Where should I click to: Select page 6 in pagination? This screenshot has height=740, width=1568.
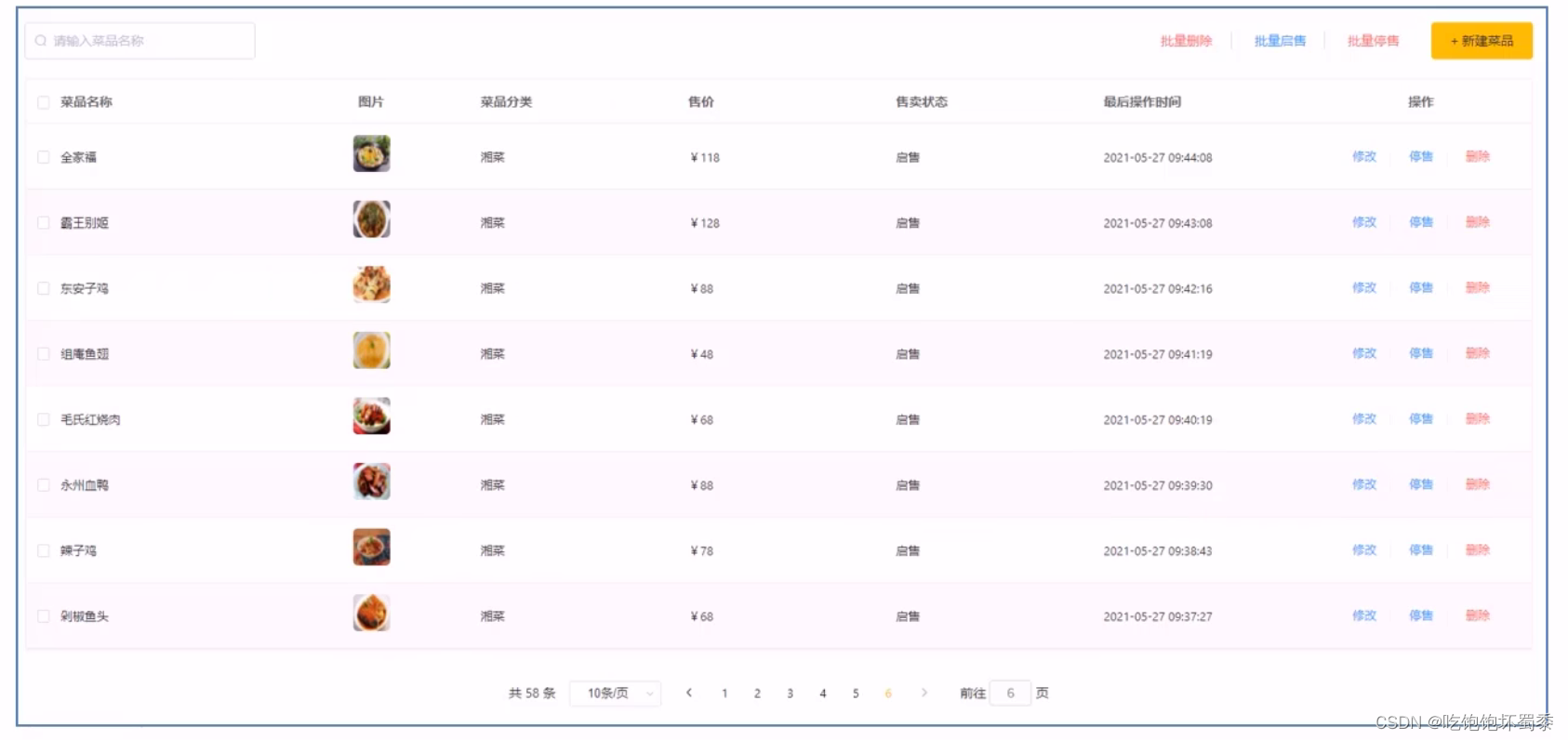tap(888, 694)
